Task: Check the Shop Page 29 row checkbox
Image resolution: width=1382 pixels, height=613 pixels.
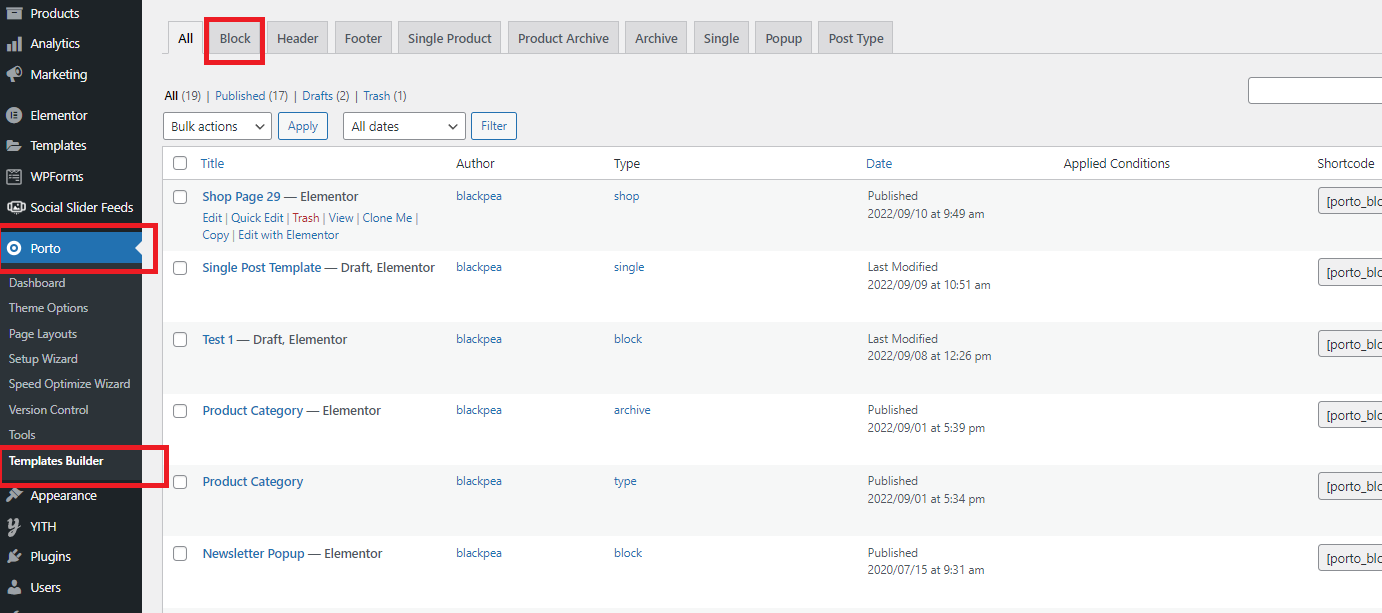Action: [x=180, y=197]
